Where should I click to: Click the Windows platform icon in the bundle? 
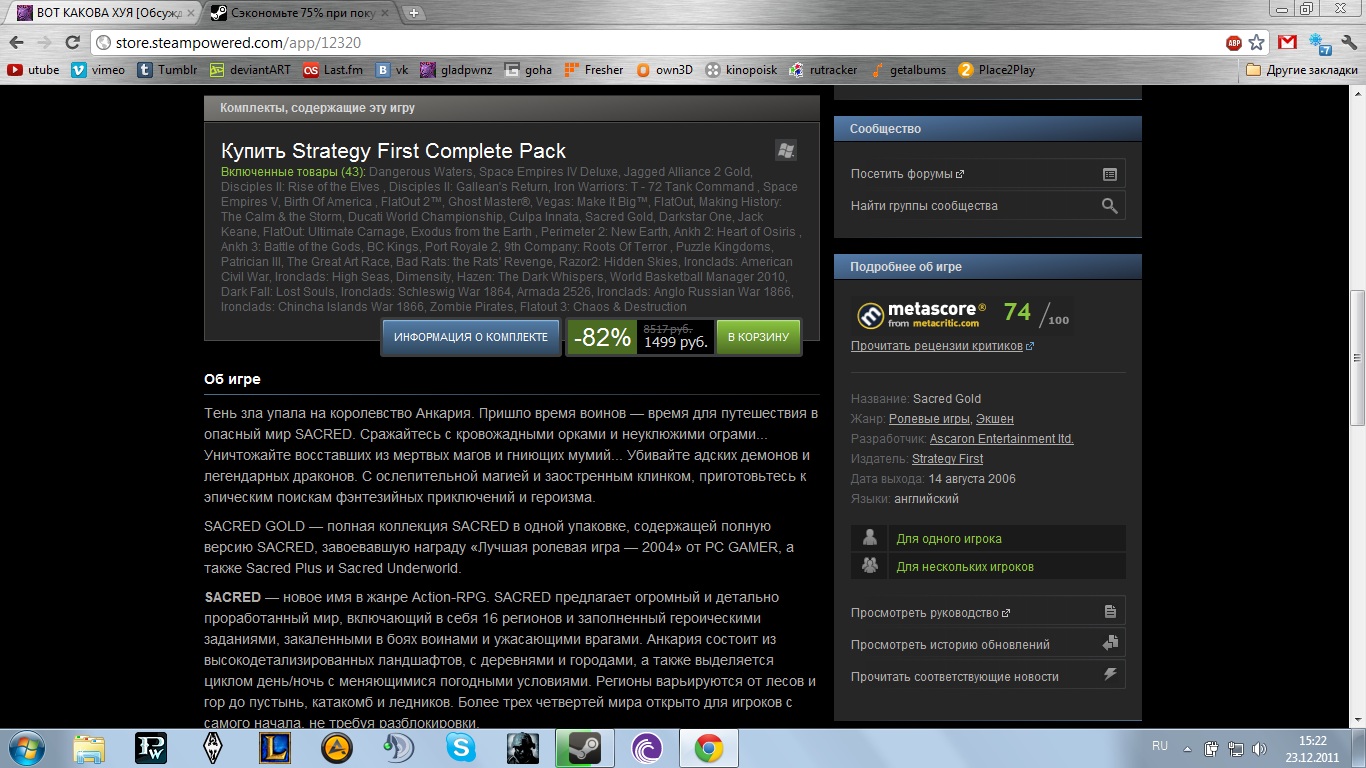(x=786, y=151)
